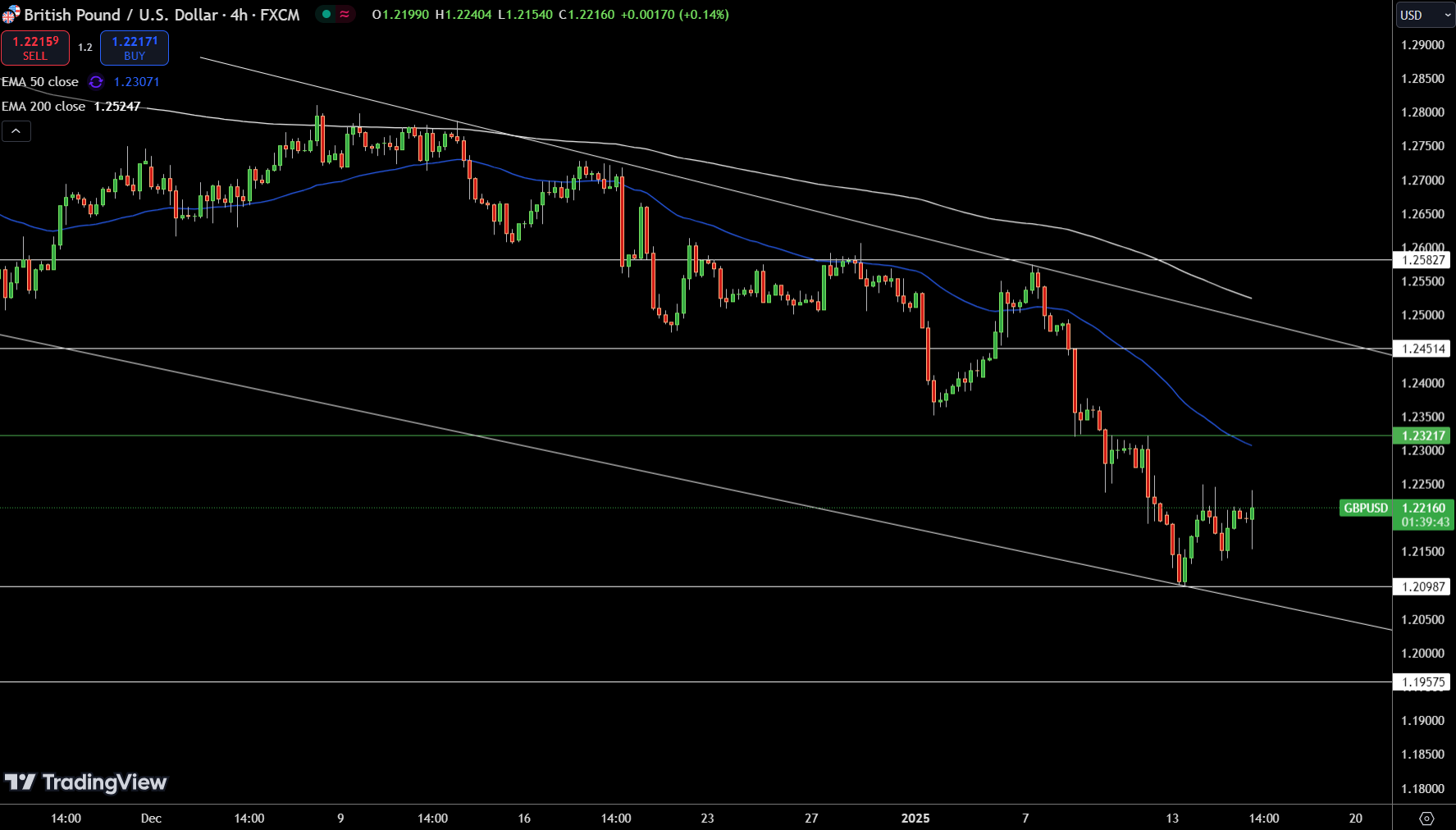The width and height of the screenshot is (1456, 830).
Task: Click the 1.2 spread value between buttons
Action: pyautogui.click(x=85, y=48)
